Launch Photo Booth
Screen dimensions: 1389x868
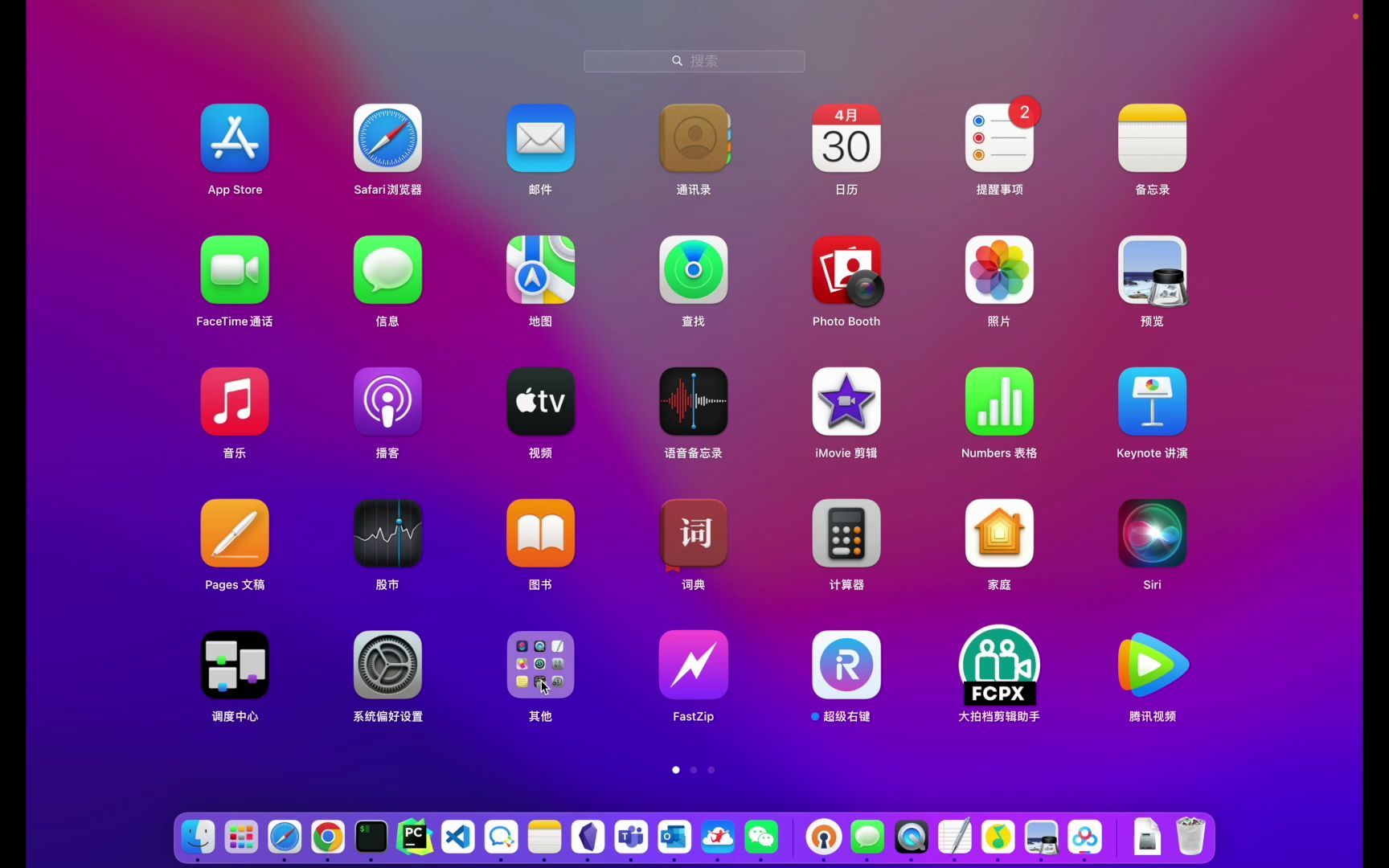(846, 270)
